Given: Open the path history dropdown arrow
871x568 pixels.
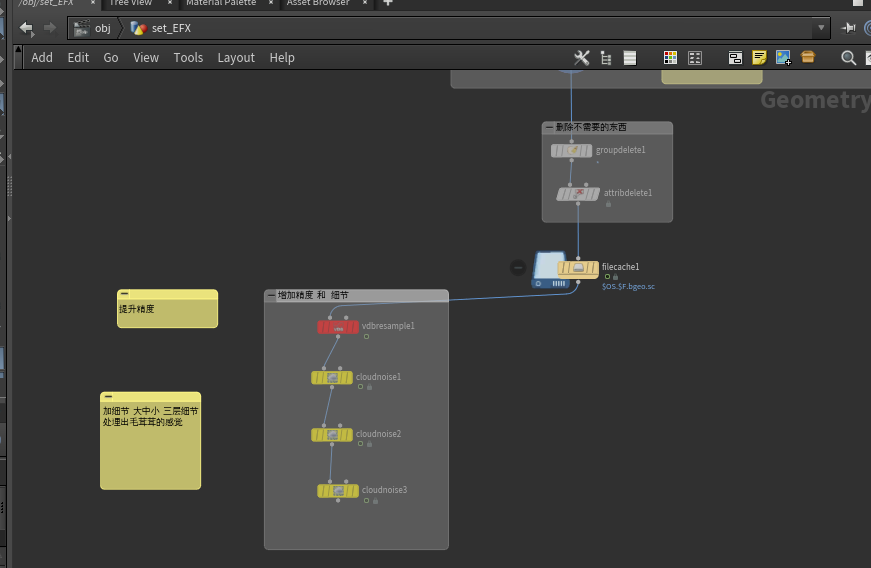Looking at the screenshot, I should point(821,28).
